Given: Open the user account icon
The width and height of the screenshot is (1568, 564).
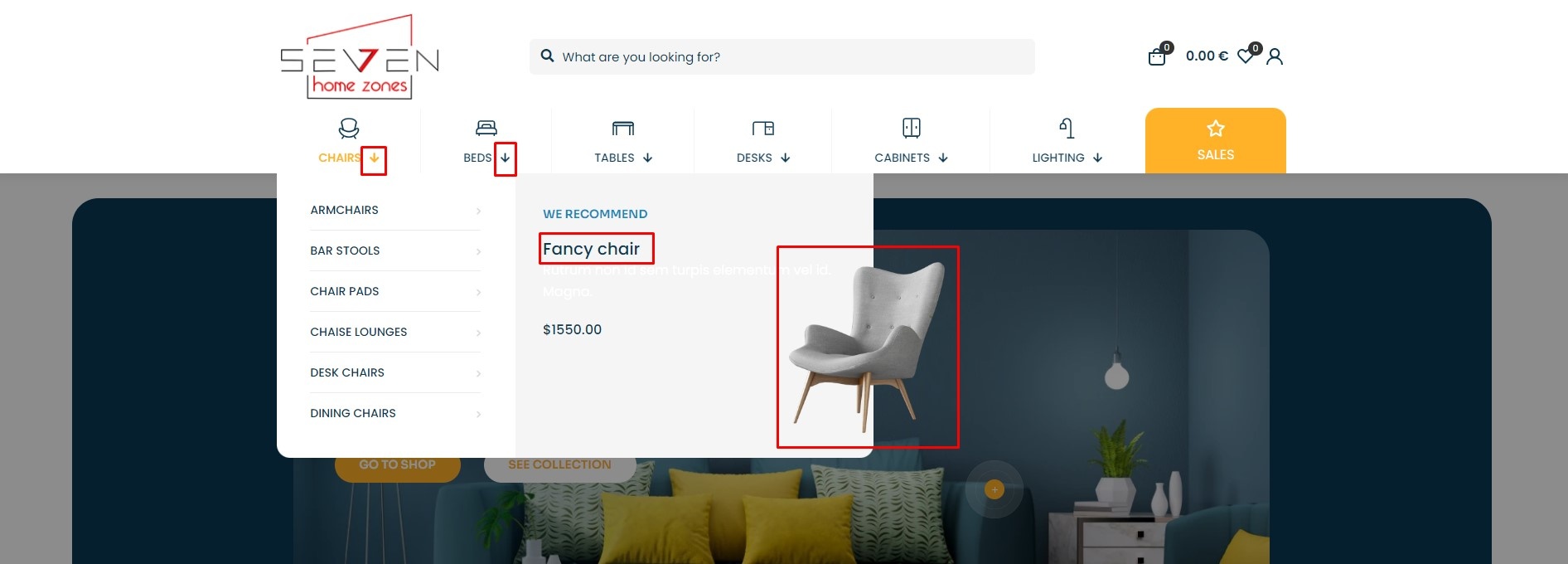Looking at the screenshot, I should click(x=1275, y=56).
